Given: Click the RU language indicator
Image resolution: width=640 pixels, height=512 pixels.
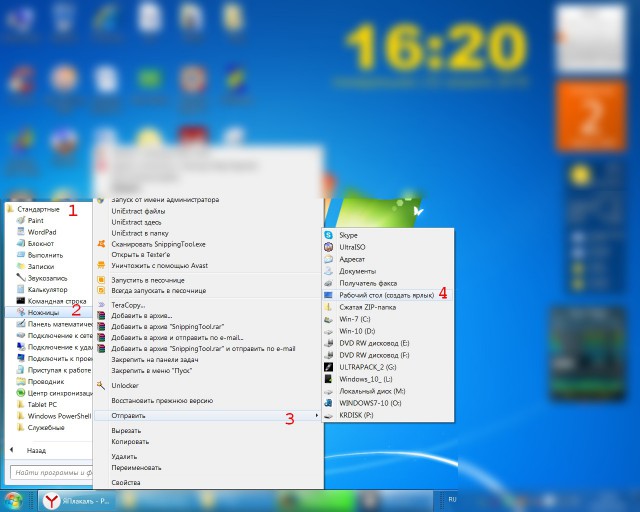Looking at the screenshot, I should click(452, 499).
